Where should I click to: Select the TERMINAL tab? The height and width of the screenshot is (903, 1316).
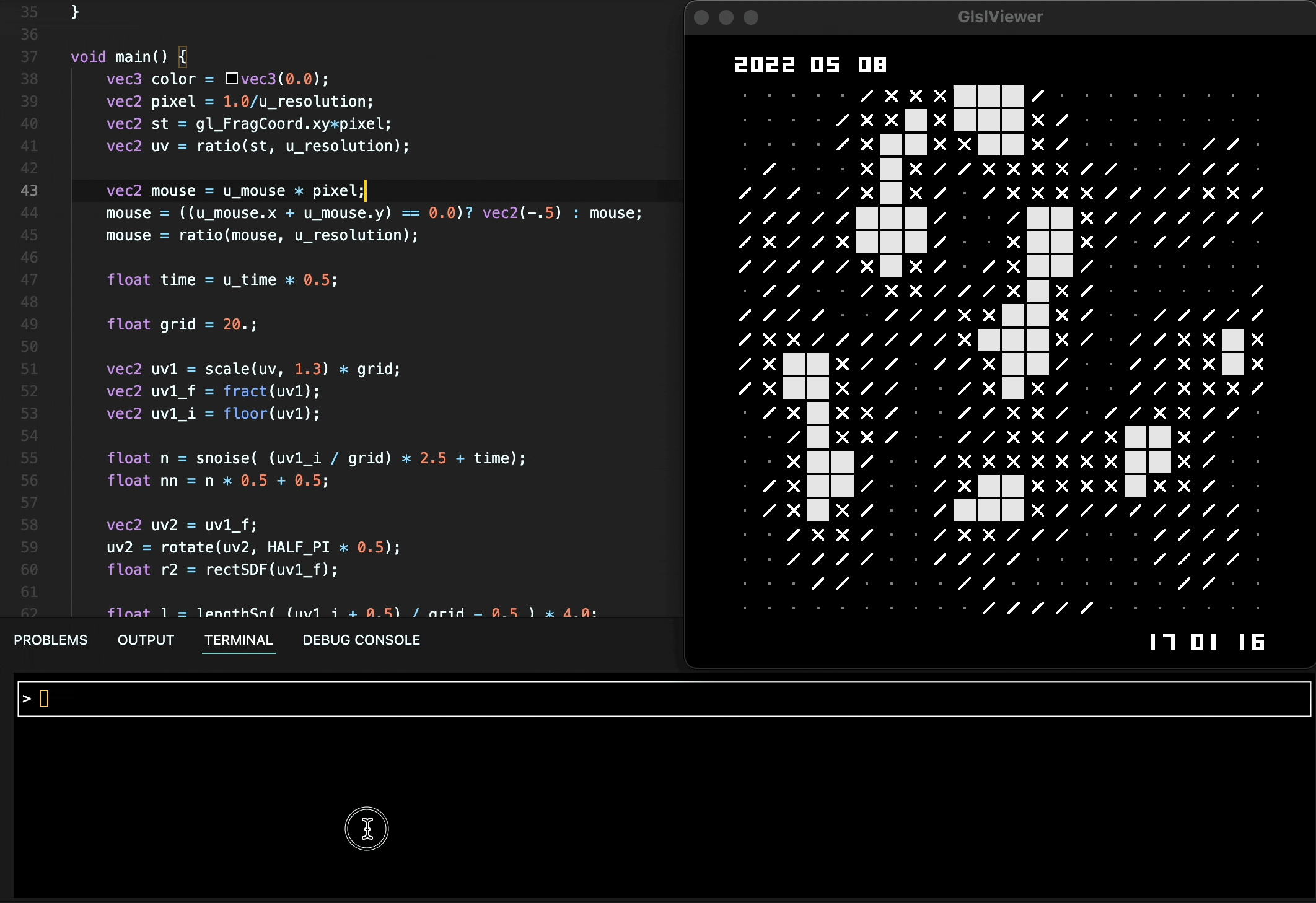point(239,640)
